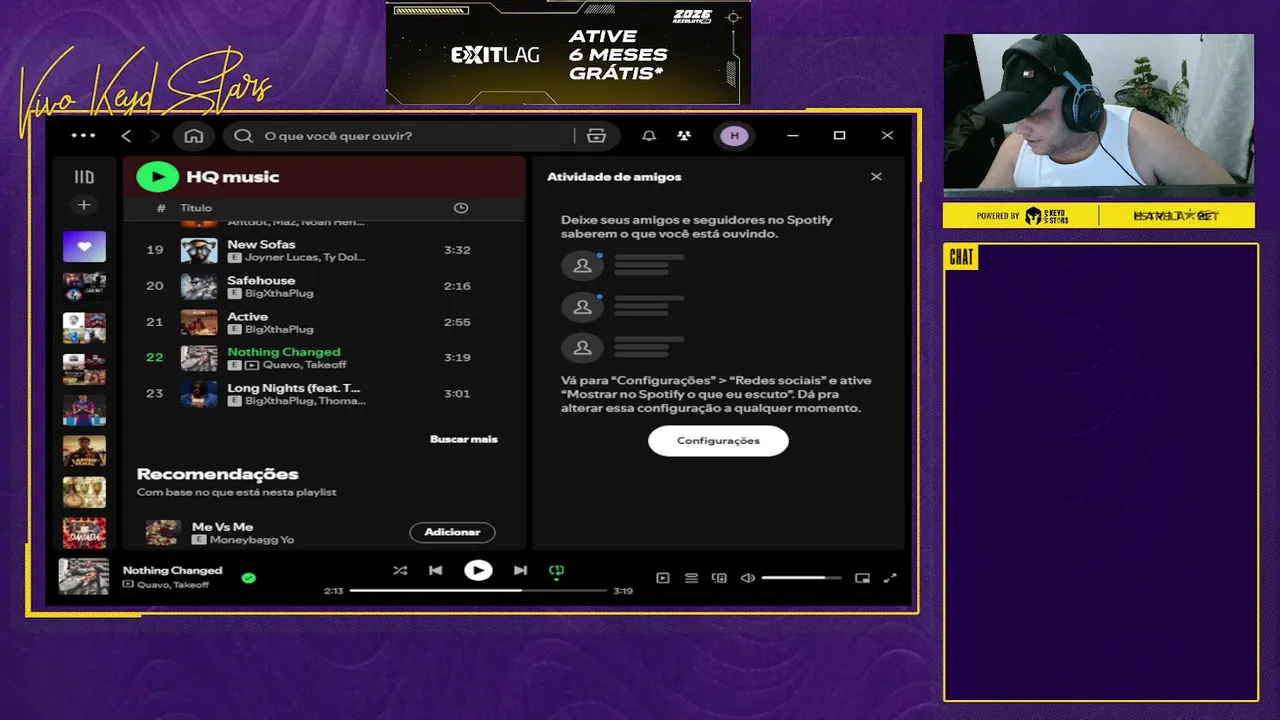This screenshot has height=720, width=1280.
Task: Open recommended song Me Vs Me
Action: click(222, 526)
